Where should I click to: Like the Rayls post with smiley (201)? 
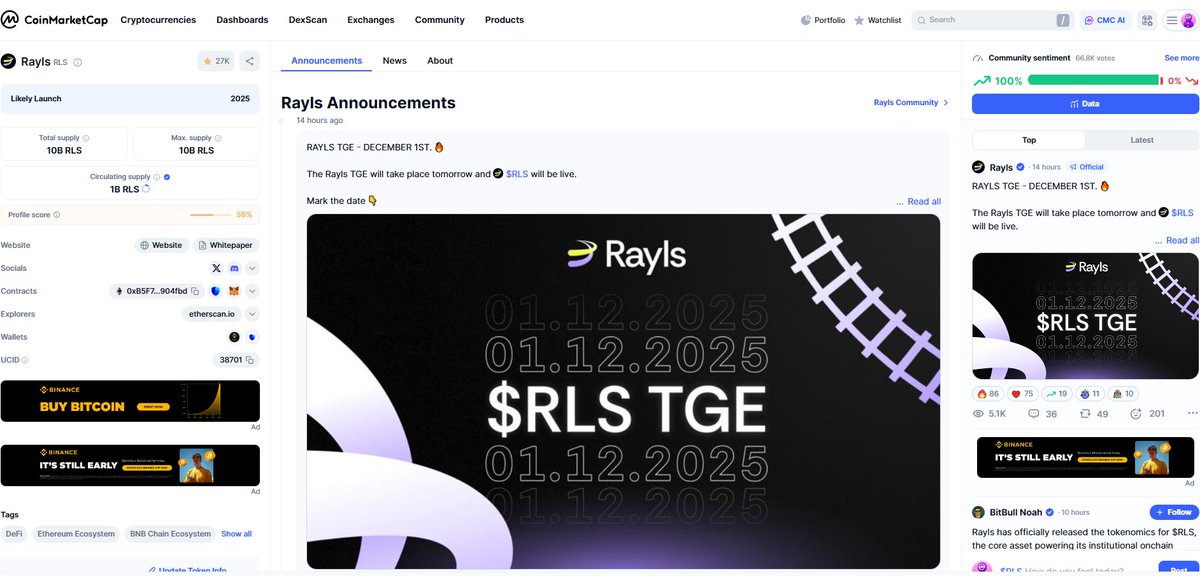(x=1148, y=414)
